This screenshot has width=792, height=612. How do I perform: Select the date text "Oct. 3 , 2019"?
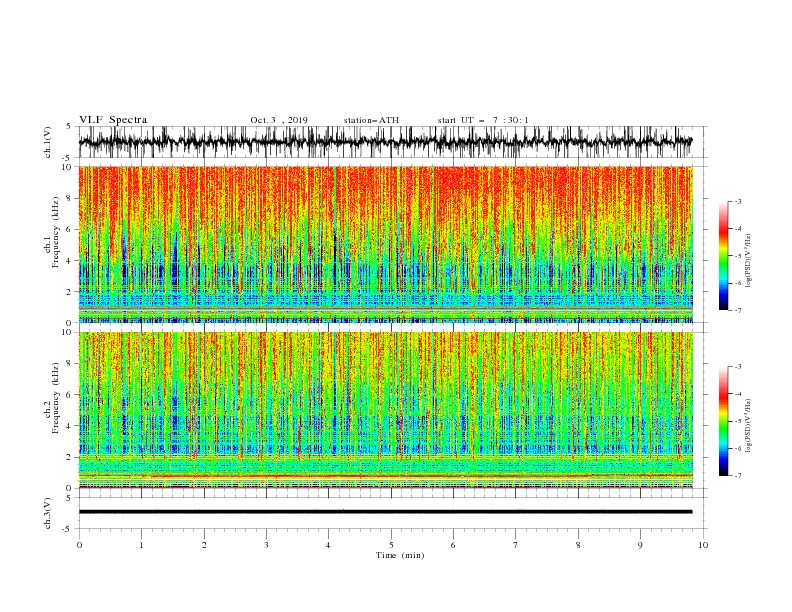279,120
